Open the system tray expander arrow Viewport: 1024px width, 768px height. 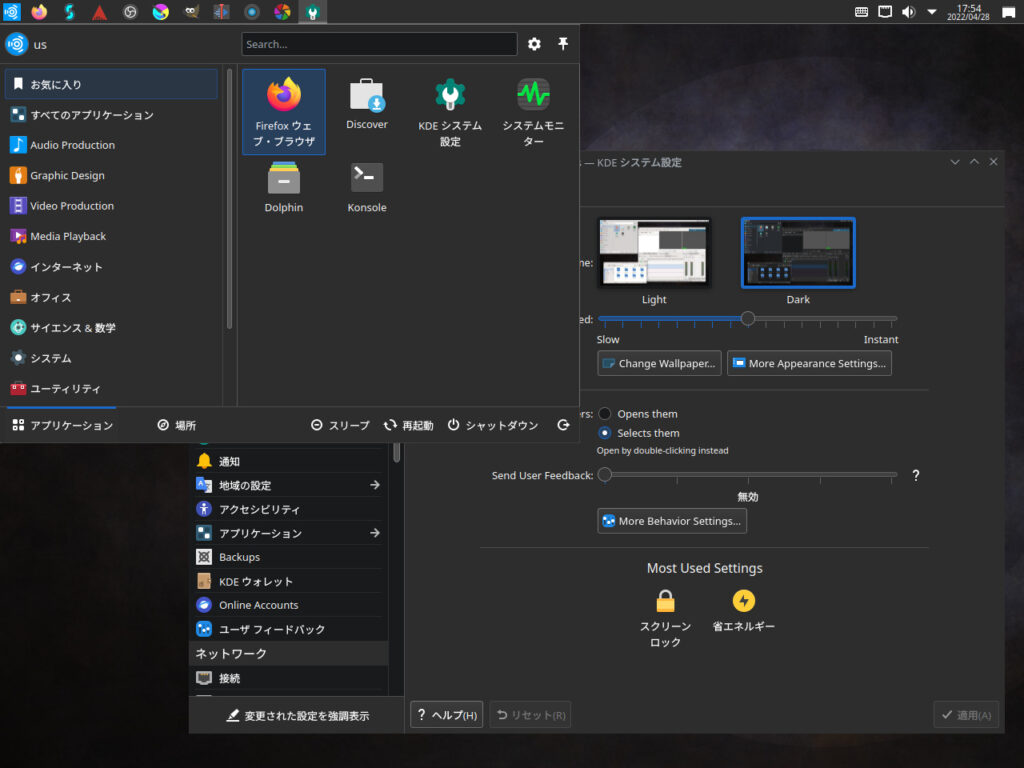coord(931,12)
